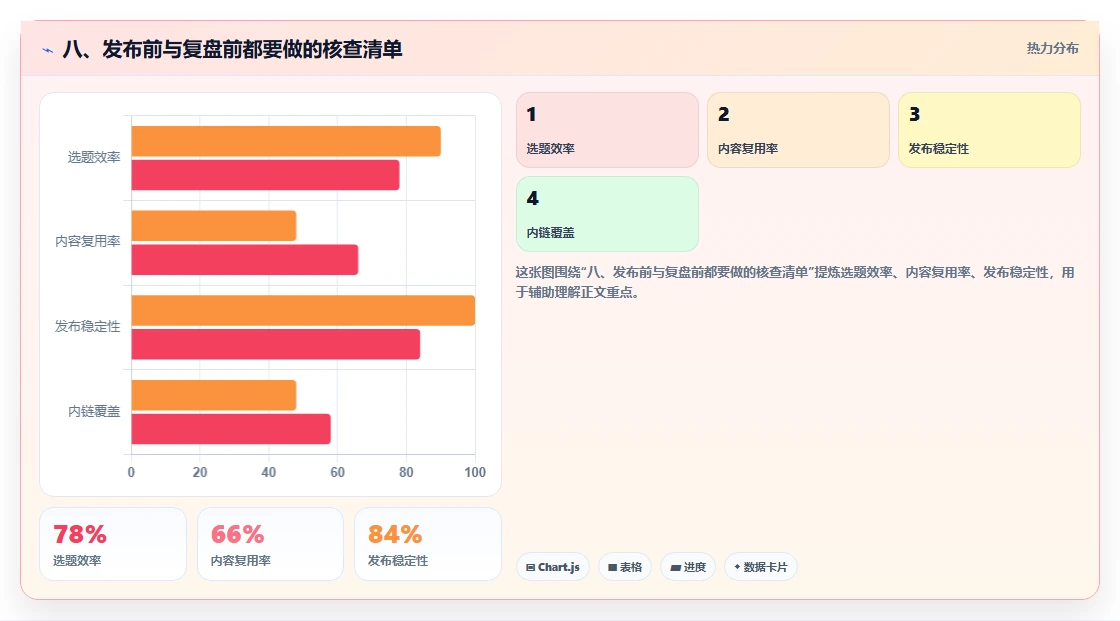Click the star icon in 数据卡片 tag
This screenshot has width=1120, height=621.
coord(737,567)
